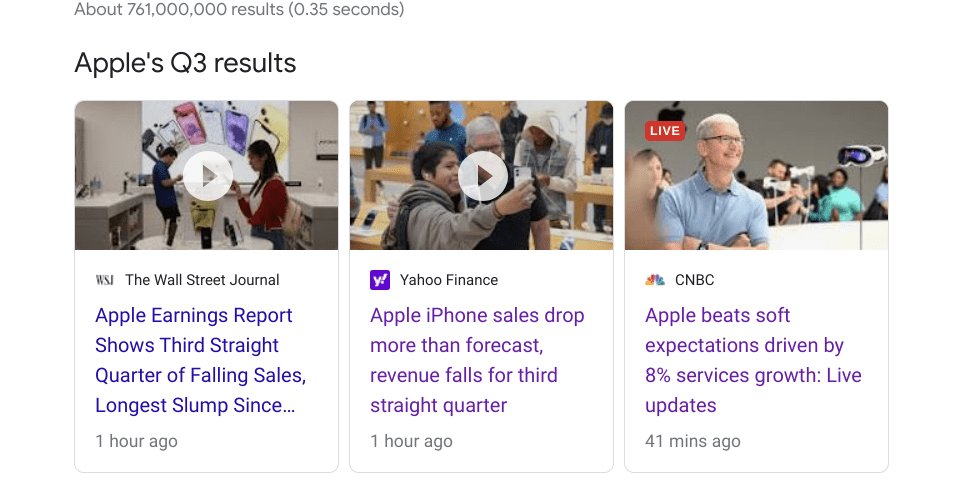Click the '41 mins ago' timestamp
The height and width of the screenshot is (482, 954).
[693, 441]
